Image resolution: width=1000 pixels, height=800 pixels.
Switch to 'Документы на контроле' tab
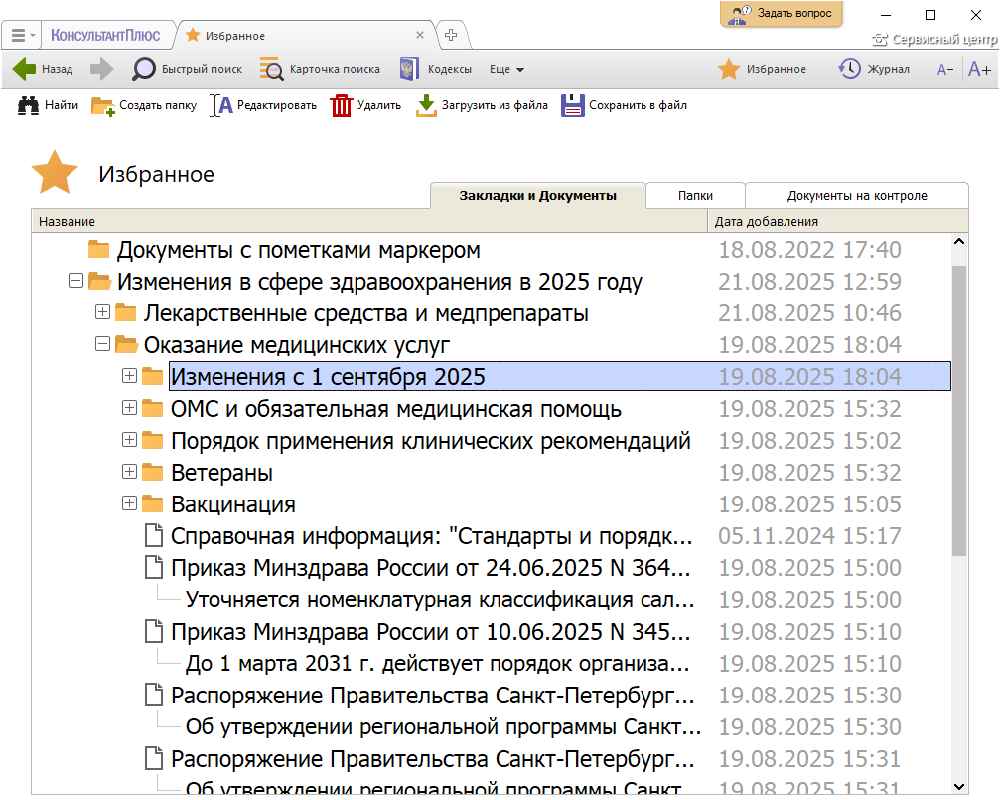click(x=857, y=196)
